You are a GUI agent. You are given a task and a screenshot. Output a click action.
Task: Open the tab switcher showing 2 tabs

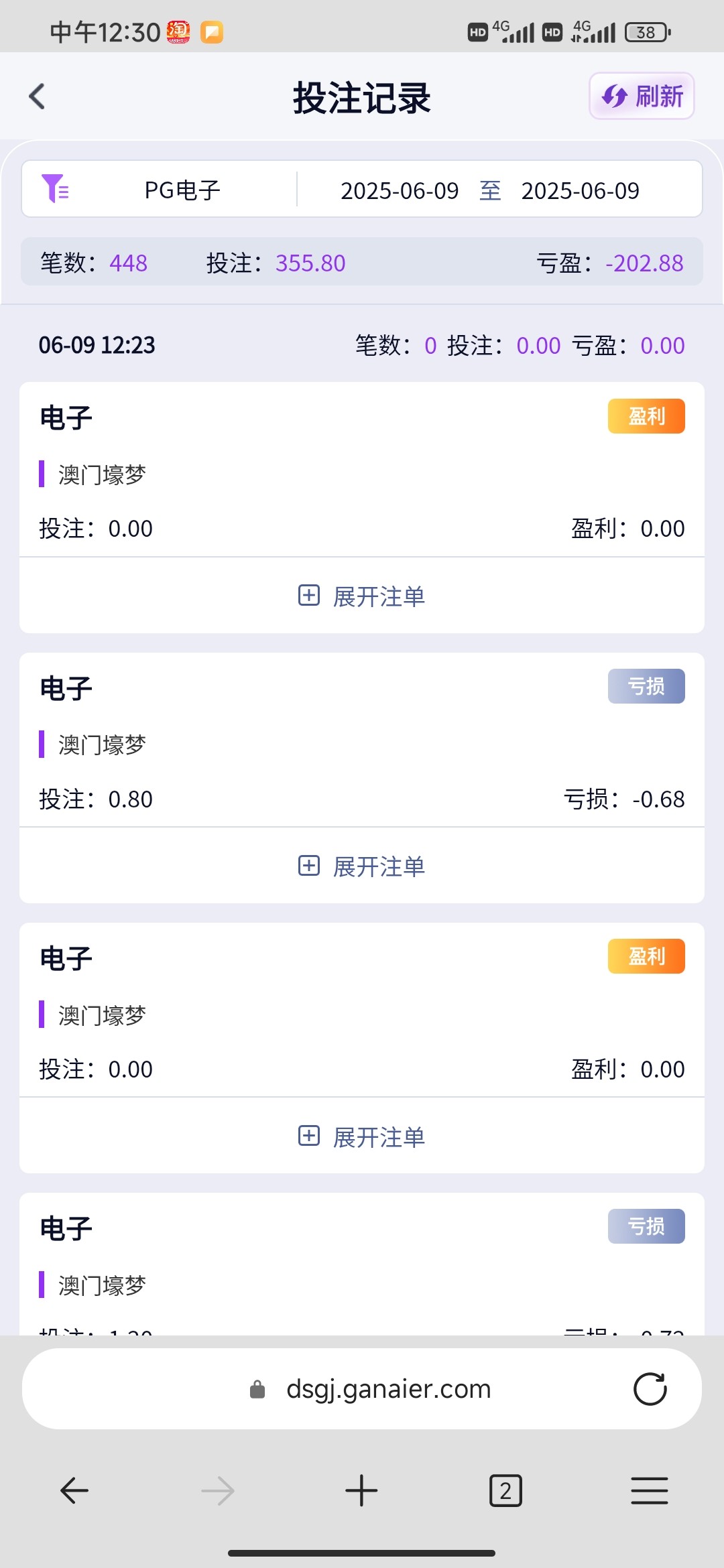point(505,1491)
